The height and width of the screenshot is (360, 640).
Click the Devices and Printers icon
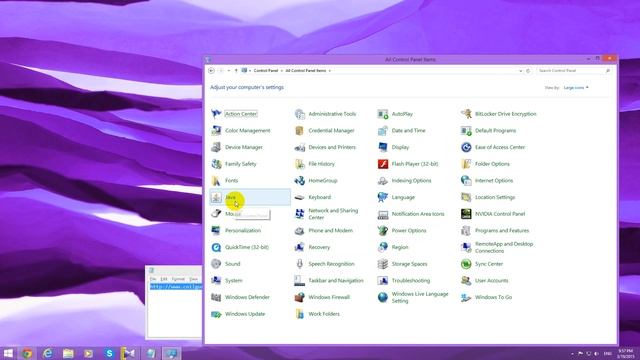(300, 147)
